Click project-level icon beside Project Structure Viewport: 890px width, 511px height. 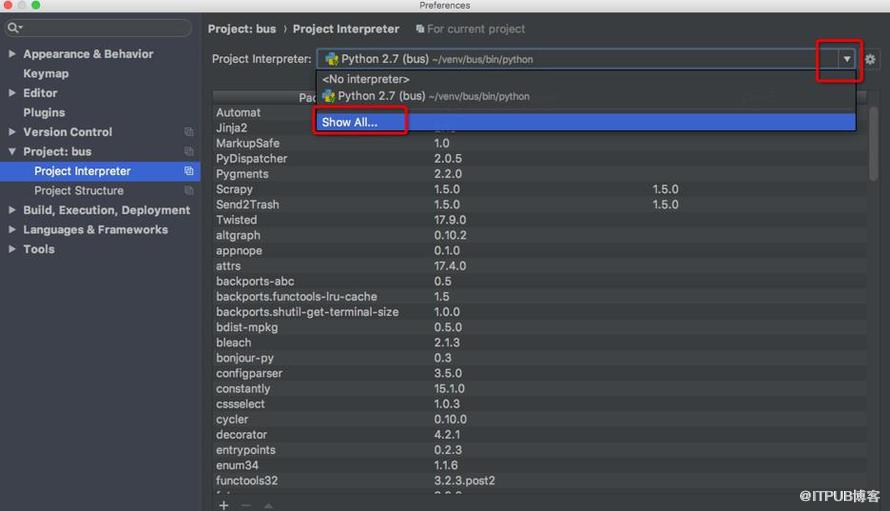[189, 191]
